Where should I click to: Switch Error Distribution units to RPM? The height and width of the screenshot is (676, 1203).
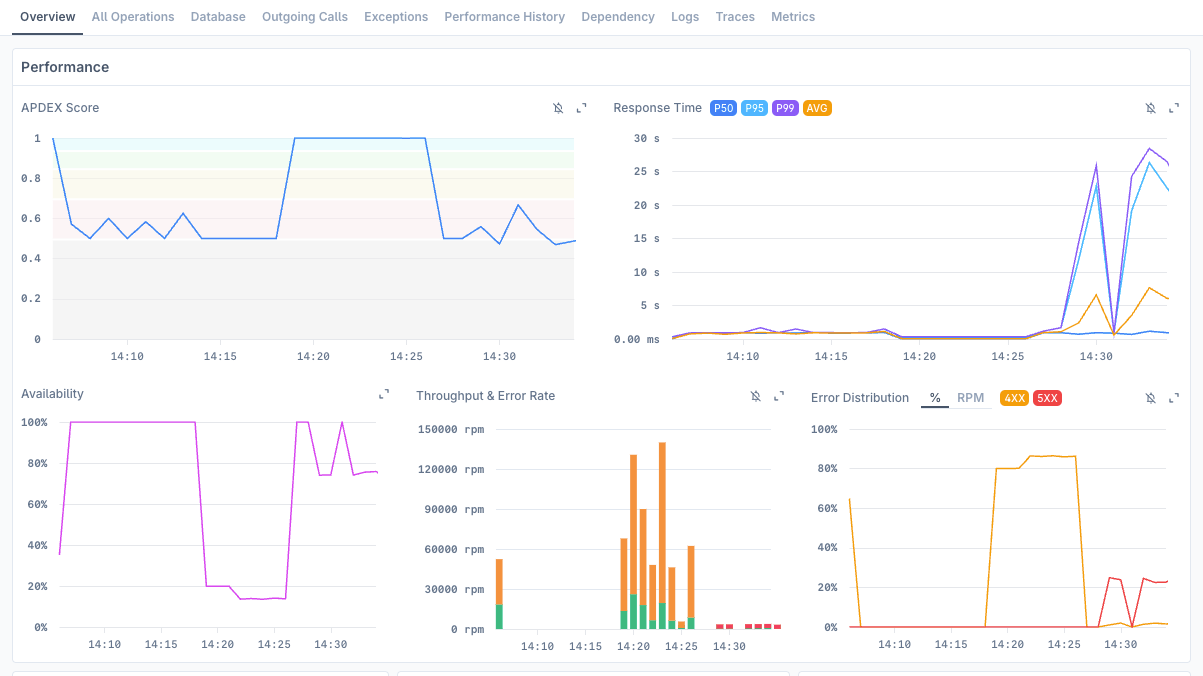[971, 397]
